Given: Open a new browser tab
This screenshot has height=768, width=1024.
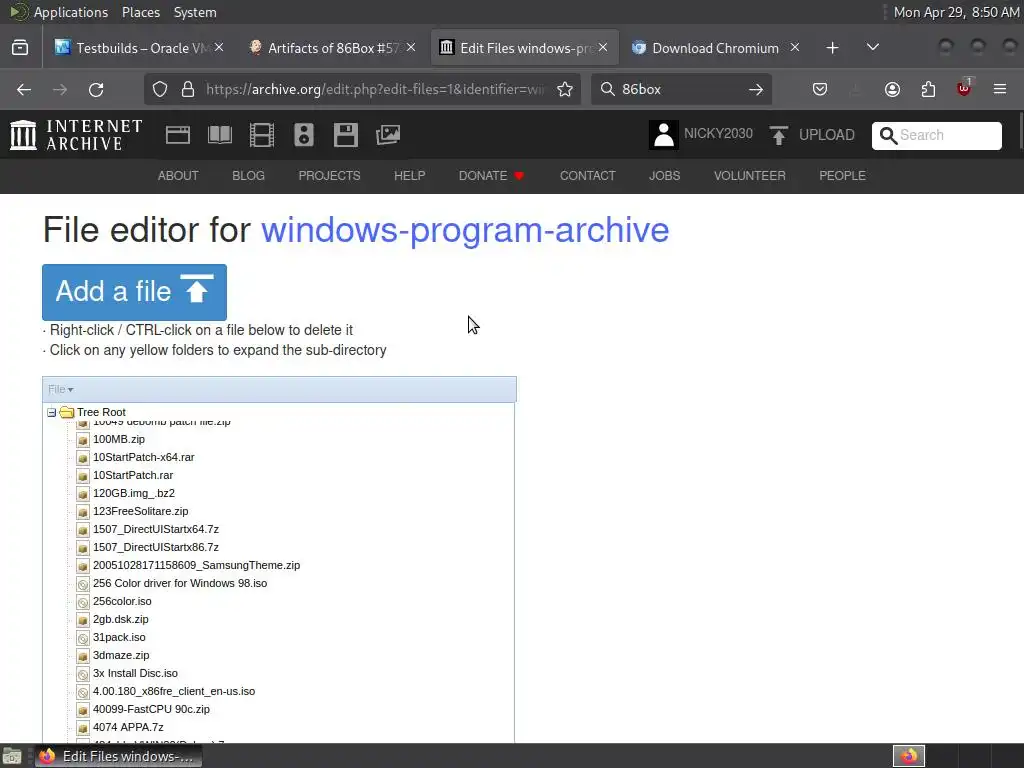Looking at the screenshot, I should 832,48.
